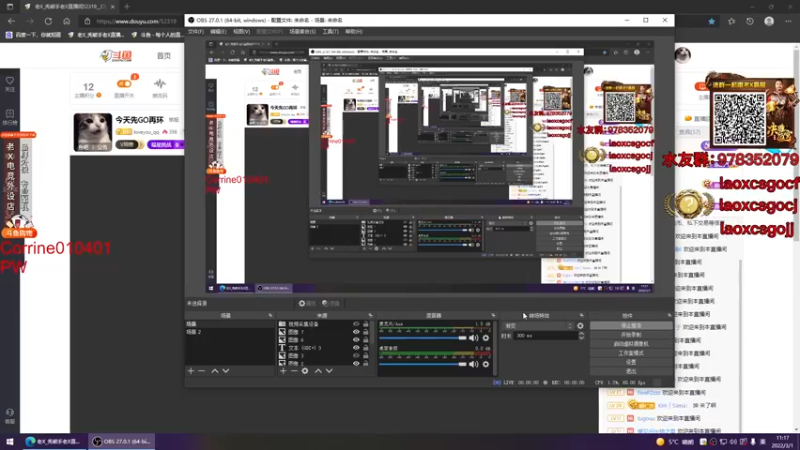Add a new scene with the plus icon
Image resolution: width=800 pixels, height=450 pixels.
point(191,371)
